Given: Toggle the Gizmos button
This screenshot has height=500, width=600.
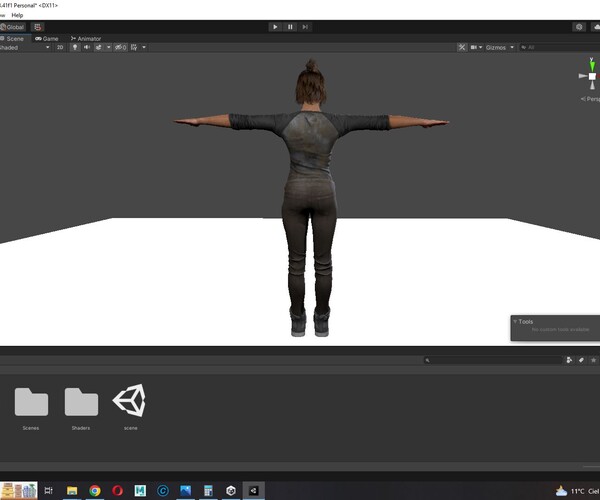Looking at the screenshot, I should click(496, 47).
